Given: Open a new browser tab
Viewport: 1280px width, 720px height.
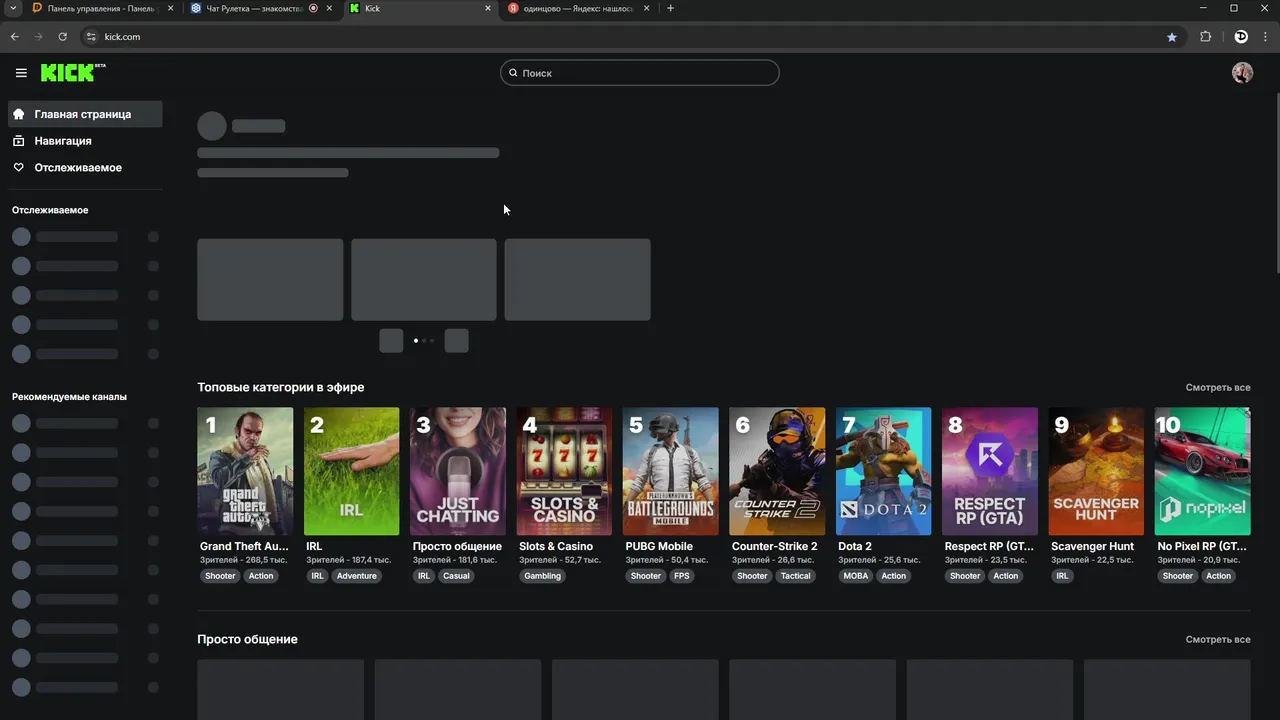Looking at the screenshot, I should [x=670, y=8].
